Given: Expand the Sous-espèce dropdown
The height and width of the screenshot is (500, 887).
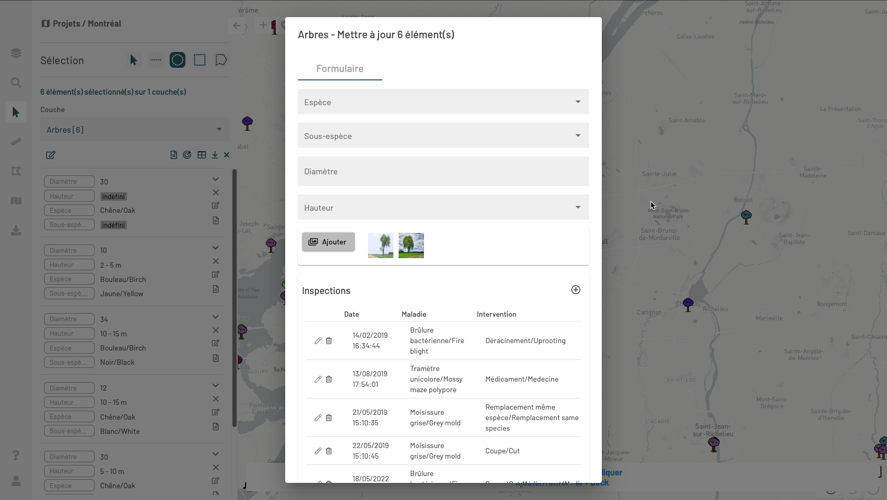Looking at the screenshot, I should pyautogui.click(x=443, y=136).
